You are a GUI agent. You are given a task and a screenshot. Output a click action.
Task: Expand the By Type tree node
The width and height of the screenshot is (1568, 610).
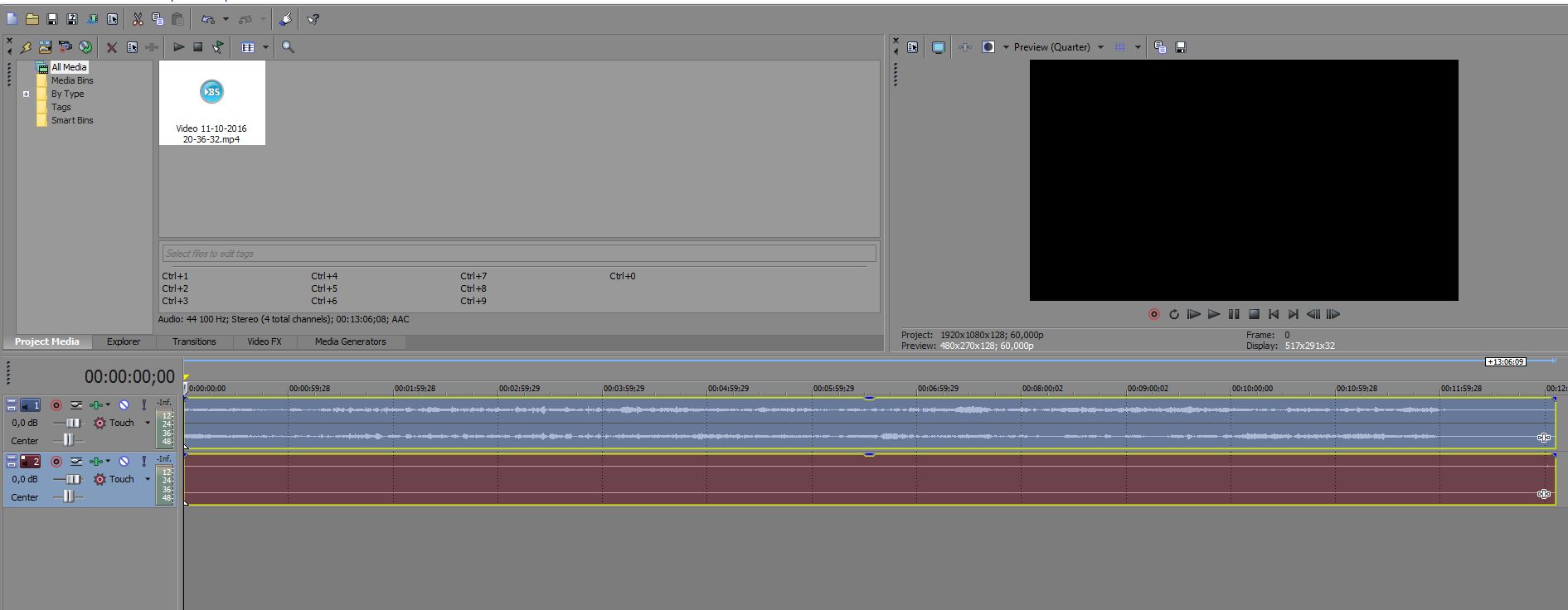tap(26, 94)
